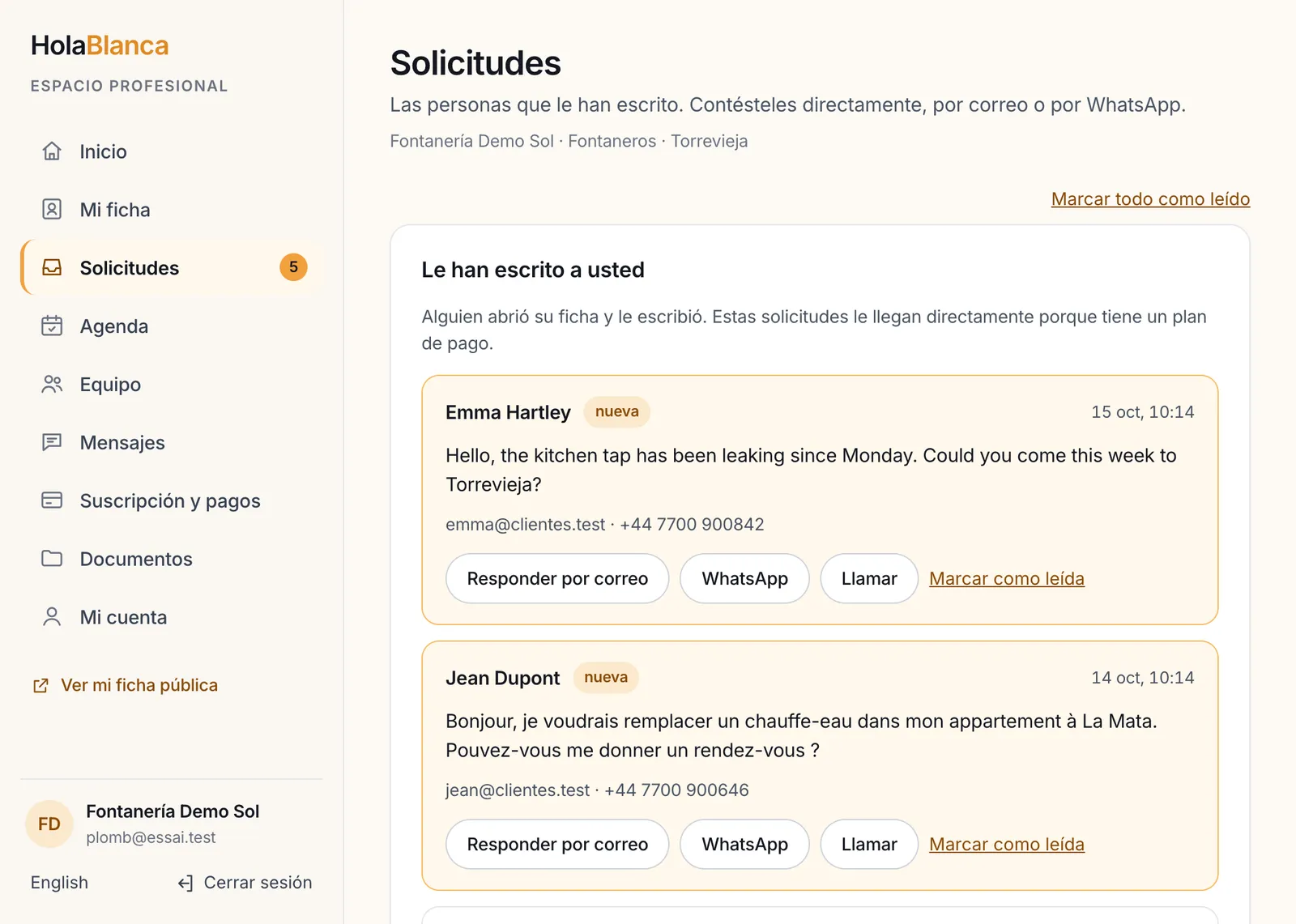This screenshot has width=1296, height=924.
Task: Click Marcar todo como leído link
Action: coord(1150,199)
